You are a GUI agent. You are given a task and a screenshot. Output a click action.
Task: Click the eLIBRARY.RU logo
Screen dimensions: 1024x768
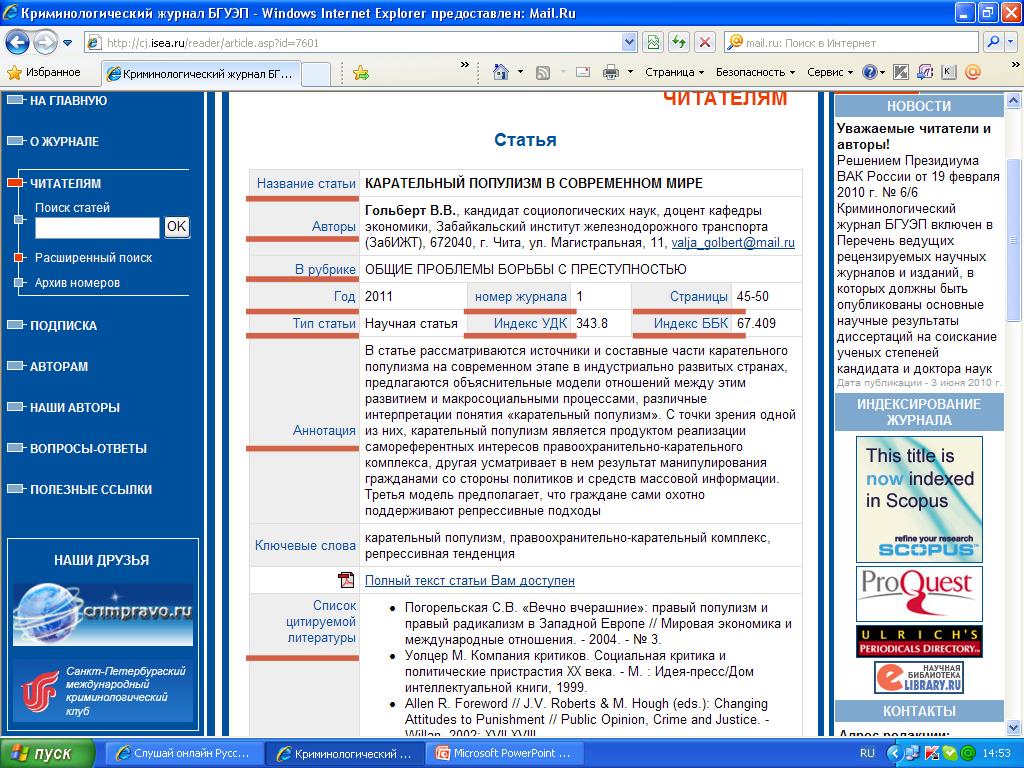coord(919,677)
